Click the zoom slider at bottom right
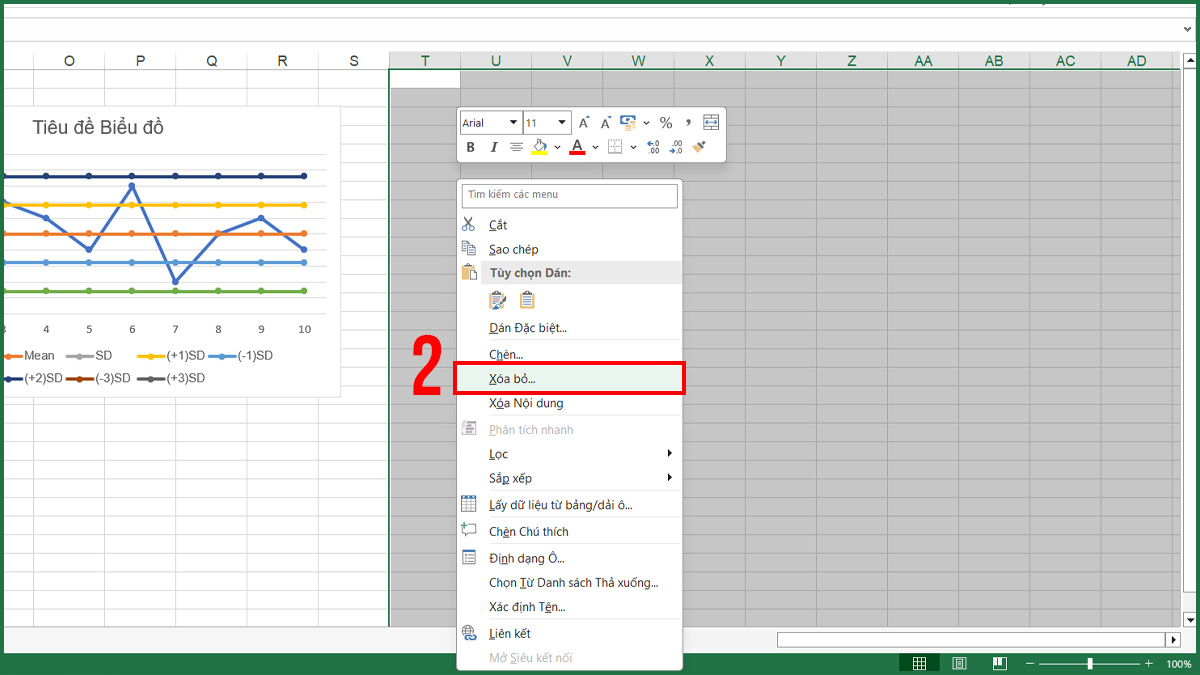This screenshot has width=1200, height=675. (x=1088, y=662)
